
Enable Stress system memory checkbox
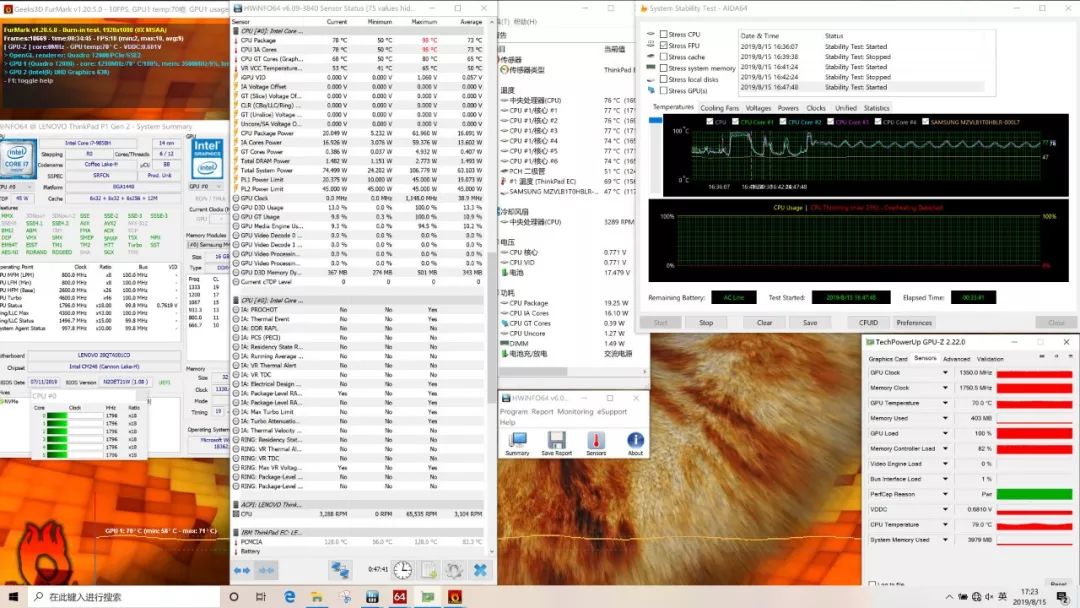[663, 68]
